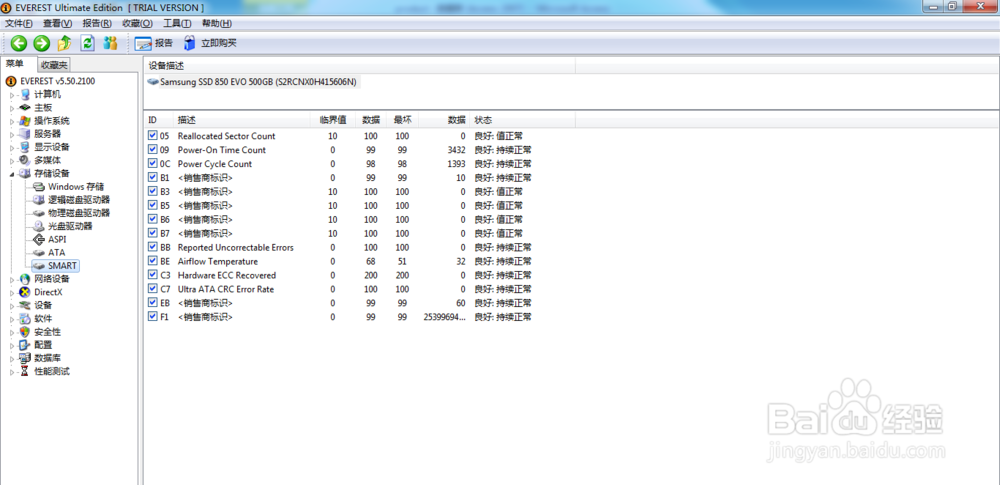Image resolution: width=1000 pixels, height=485 pixels.
Task: Toggle the B1 attribute checkbox
Action: point(152,177)
